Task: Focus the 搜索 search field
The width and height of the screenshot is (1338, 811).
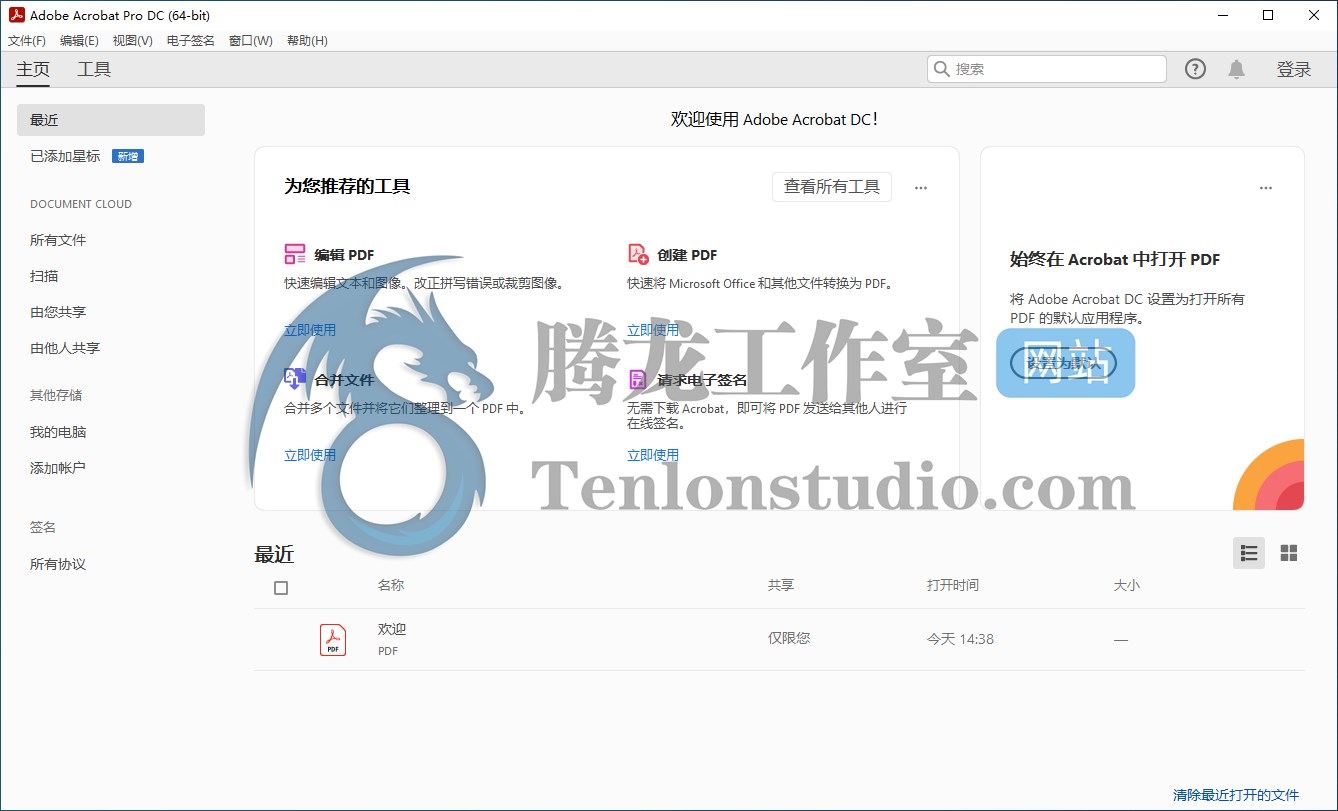Action: coord(1046,69)
